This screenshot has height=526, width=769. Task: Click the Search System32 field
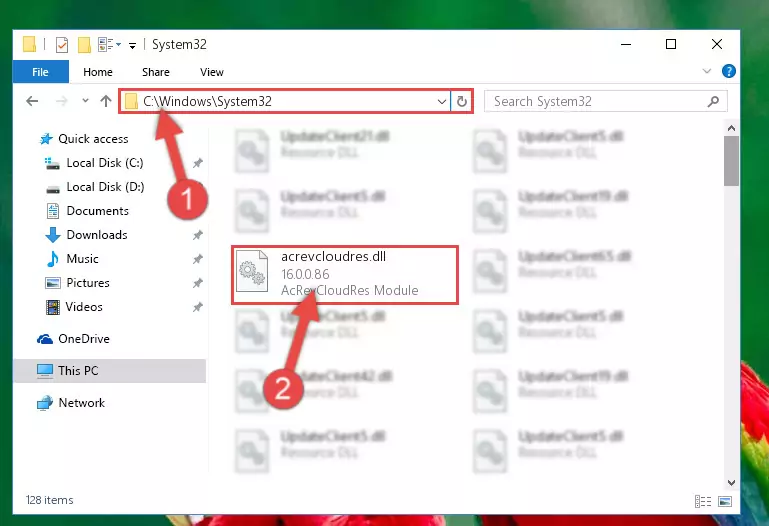tap(605, 101)
